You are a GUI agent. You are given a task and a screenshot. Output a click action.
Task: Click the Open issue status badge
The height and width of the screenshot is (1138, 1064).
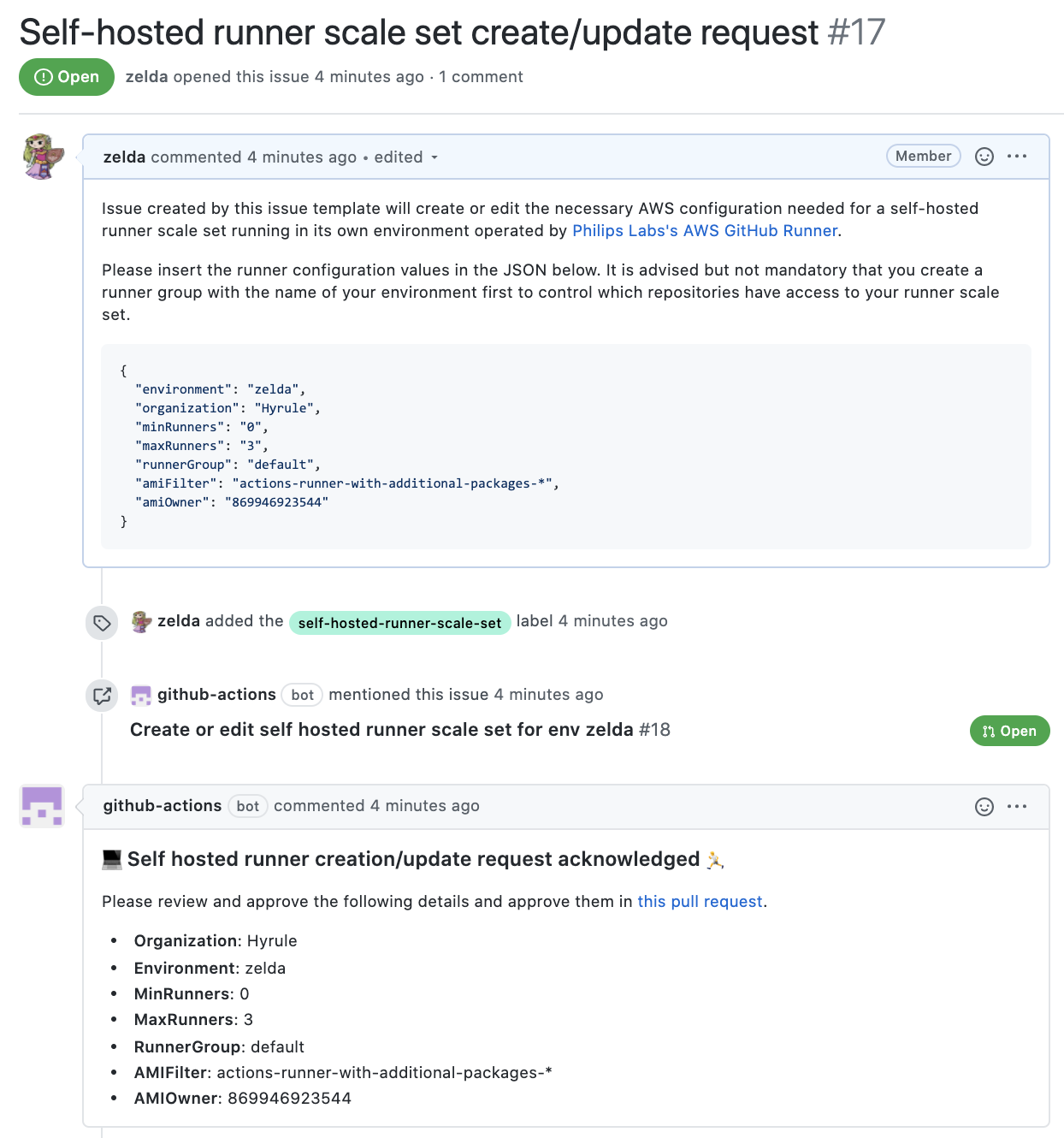(67, 77)
